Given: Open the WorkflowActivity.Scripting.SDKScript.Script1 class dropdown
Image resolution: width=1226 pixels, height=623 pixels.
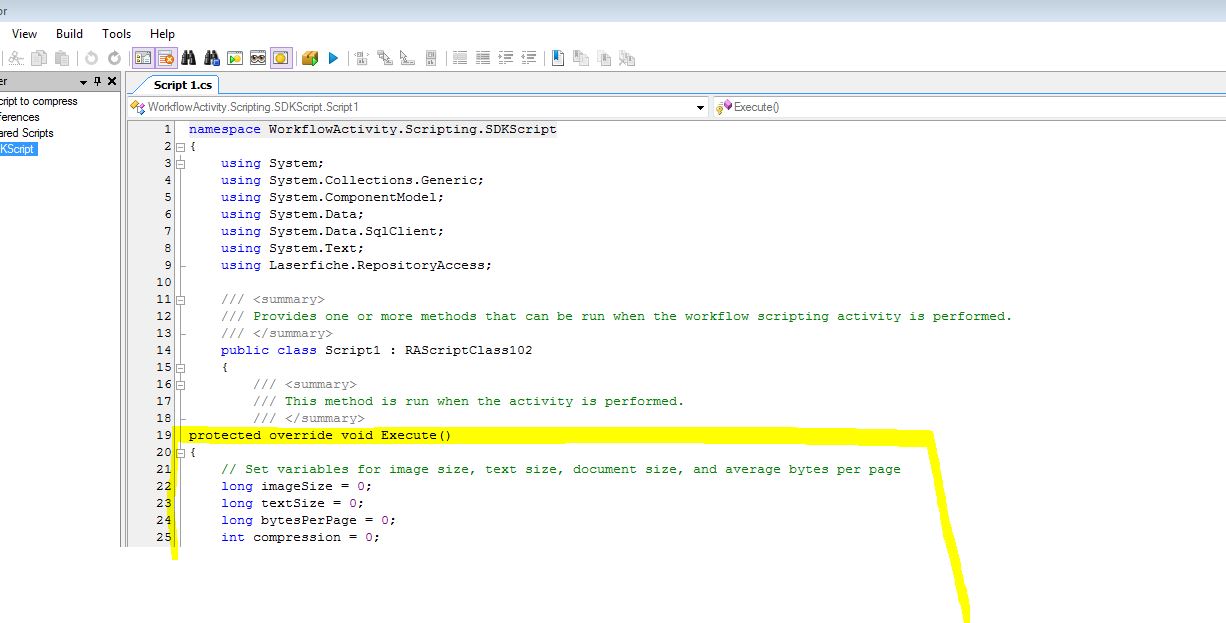Looking at the screenshot, I should pos(700,107).
